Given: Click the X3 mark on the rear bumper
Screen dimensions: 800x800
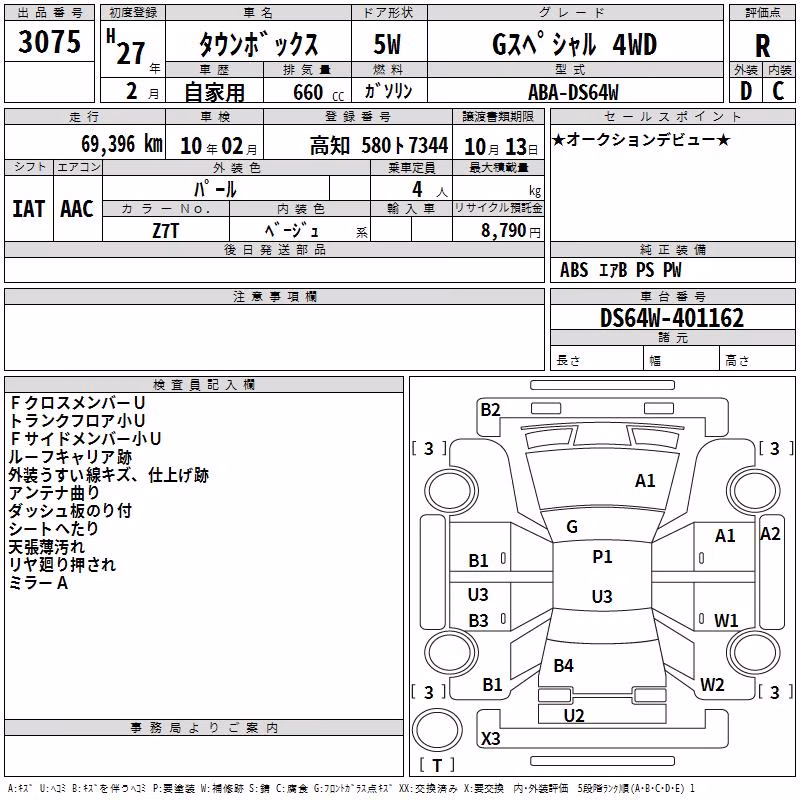Looking at the screenshot, I should 490,738.
